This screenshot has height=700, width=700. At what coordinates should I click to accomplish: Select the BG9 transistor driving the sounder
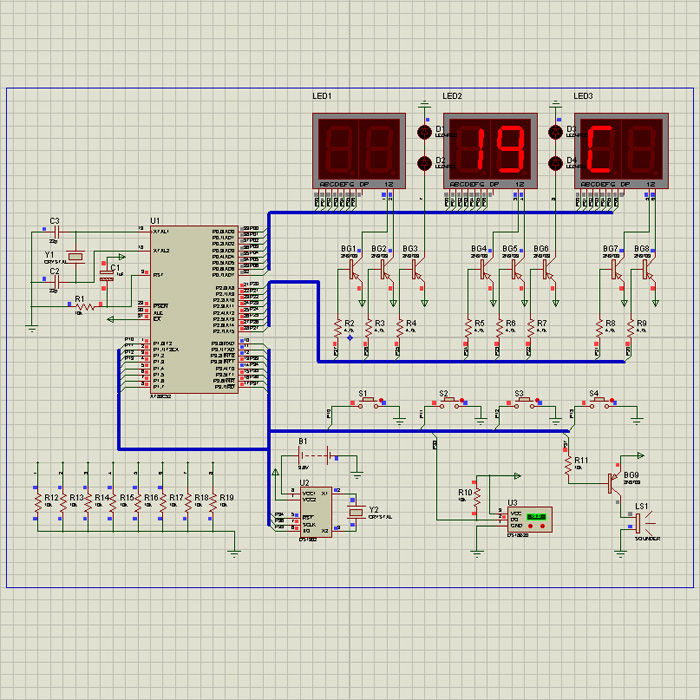(x=614, y=483)
